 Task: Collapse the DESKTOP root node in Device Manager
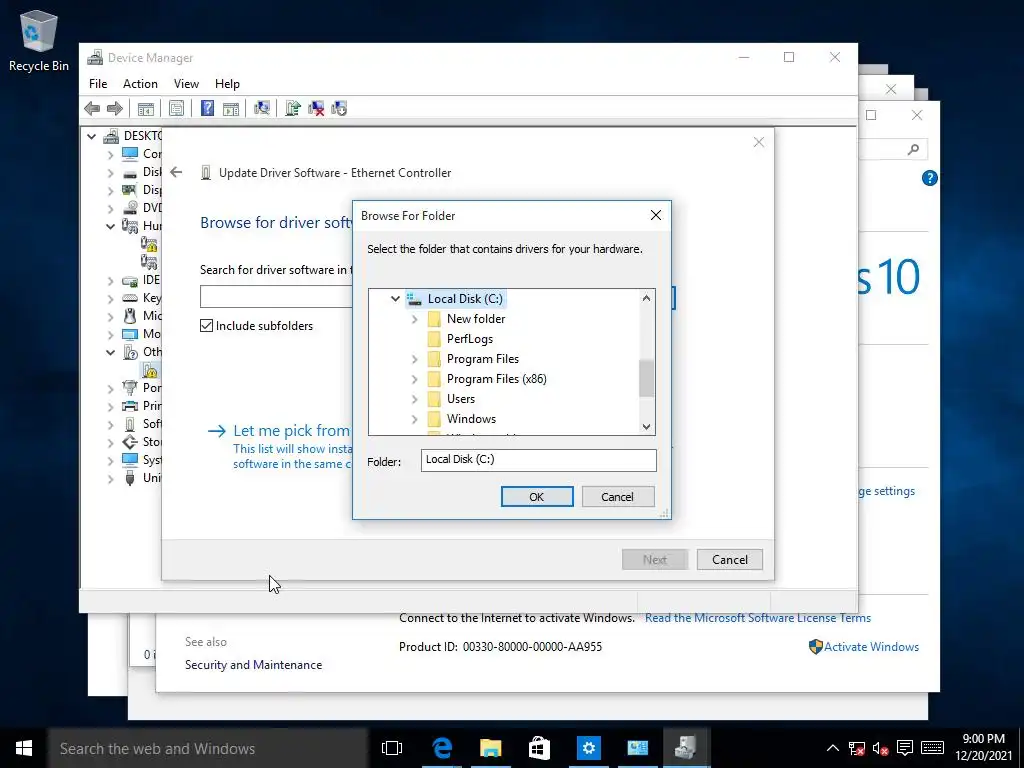[x=91, y=136]
